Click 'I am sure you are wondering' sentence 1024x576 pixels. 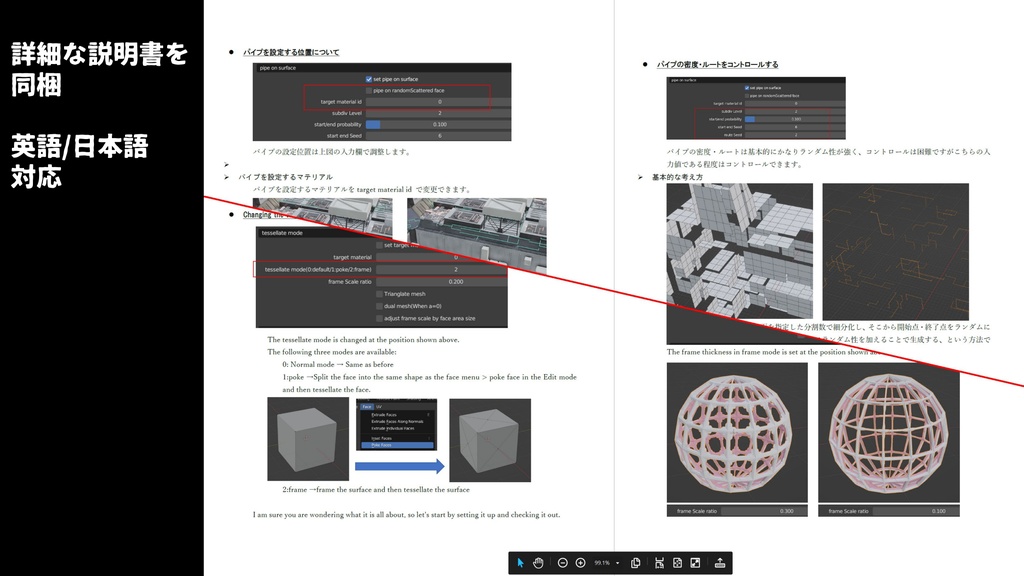(406, 515)
